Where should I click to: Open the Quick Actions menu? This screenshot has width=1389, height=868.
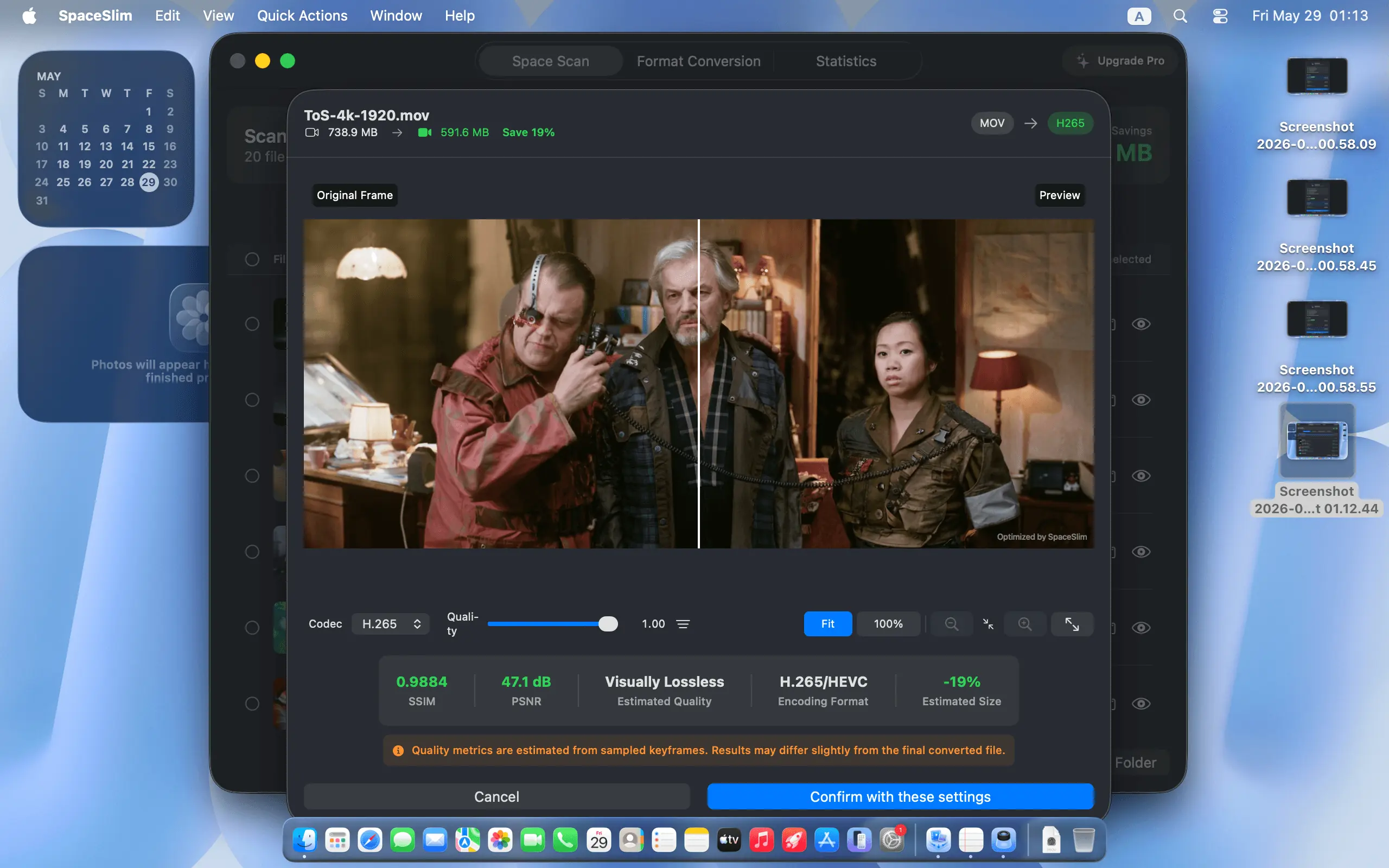pyautogui.click(x=302, y=16)
